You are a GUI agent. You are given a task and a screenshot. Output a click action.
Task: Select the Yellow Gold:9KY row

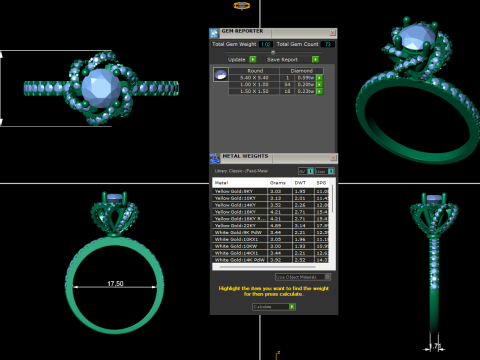click(x=270, y=191)
